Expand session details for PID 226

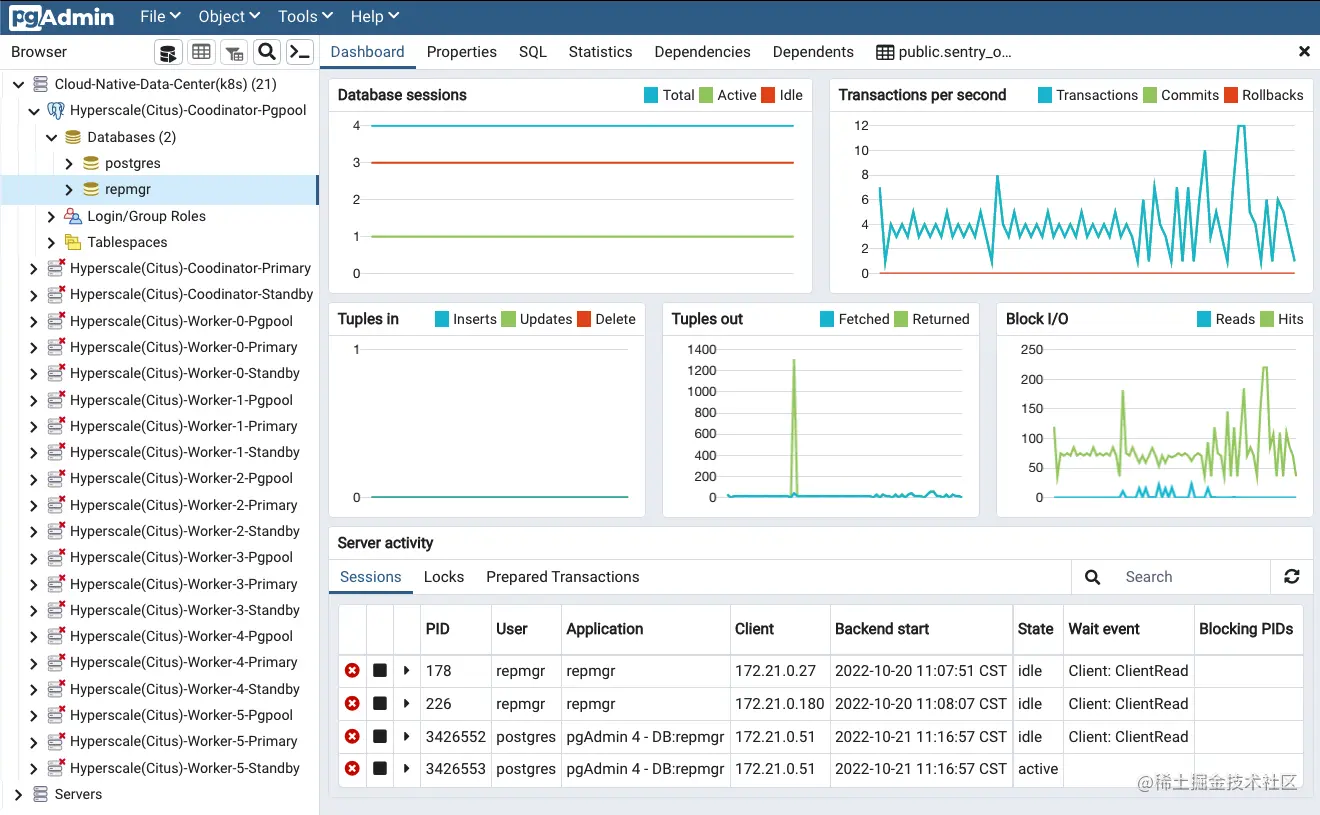406,704
